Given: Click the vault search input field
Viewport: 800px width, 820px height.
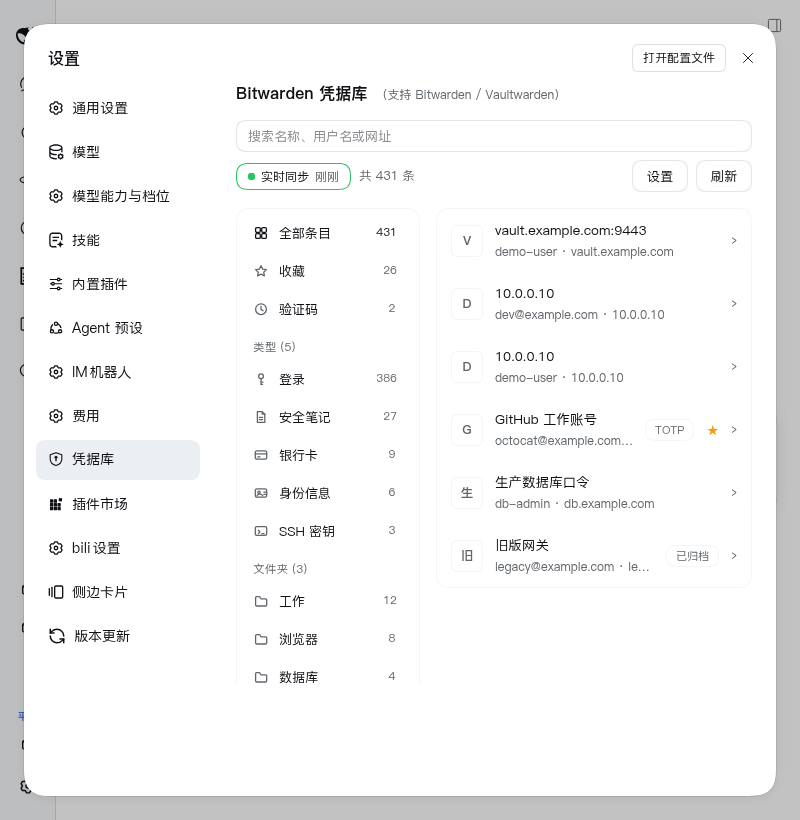Looking at the screenshot, I should coord(494,136).
